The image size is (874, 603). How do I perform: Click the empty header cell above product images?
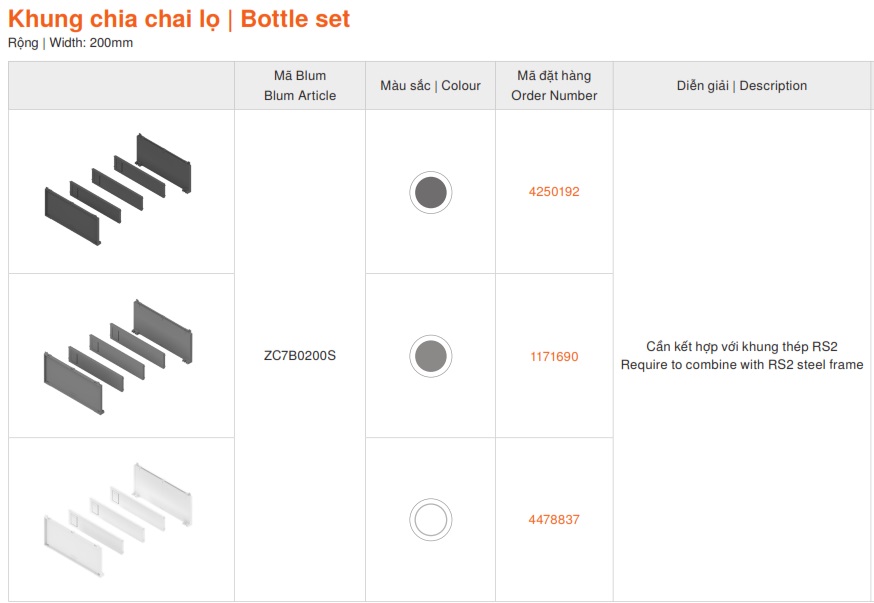click(121, 86)
